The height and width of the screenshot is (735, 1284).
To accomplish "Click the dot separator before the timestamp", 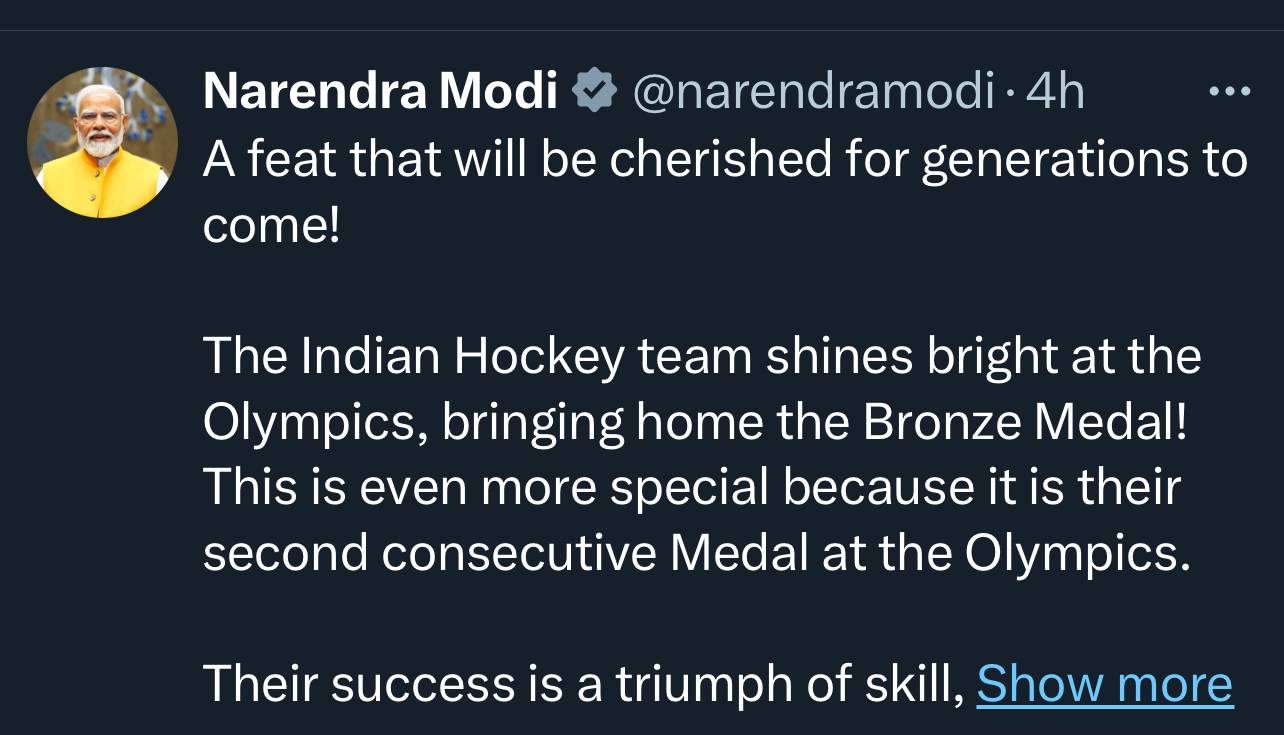I will pyautogui.click(x=1011, y=94).
